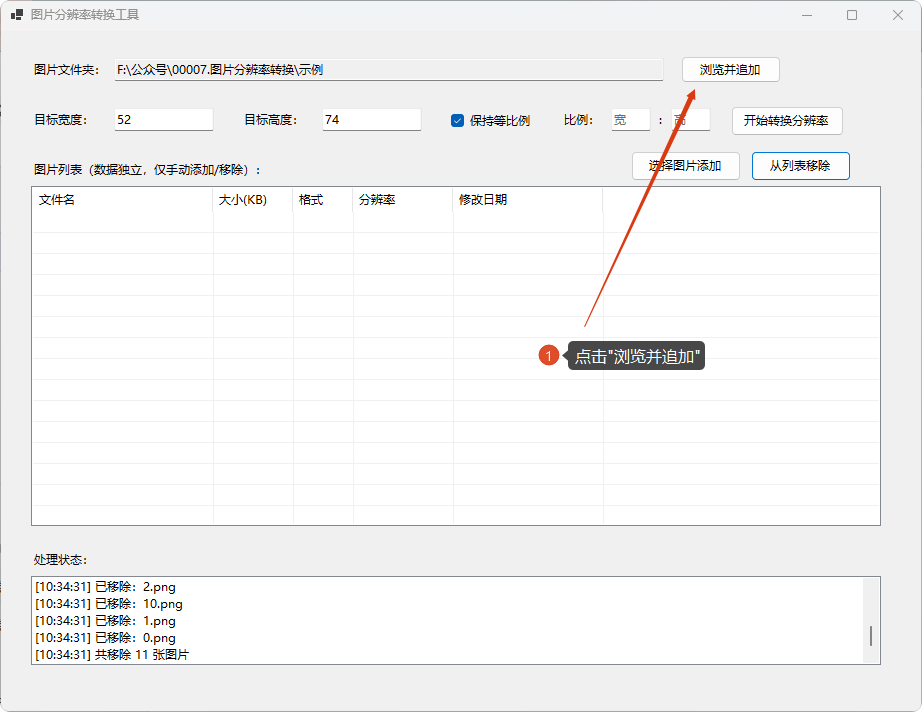922x712 pixels.
Task: Select log line 已移除：10.png
Action: coord(109,604)
